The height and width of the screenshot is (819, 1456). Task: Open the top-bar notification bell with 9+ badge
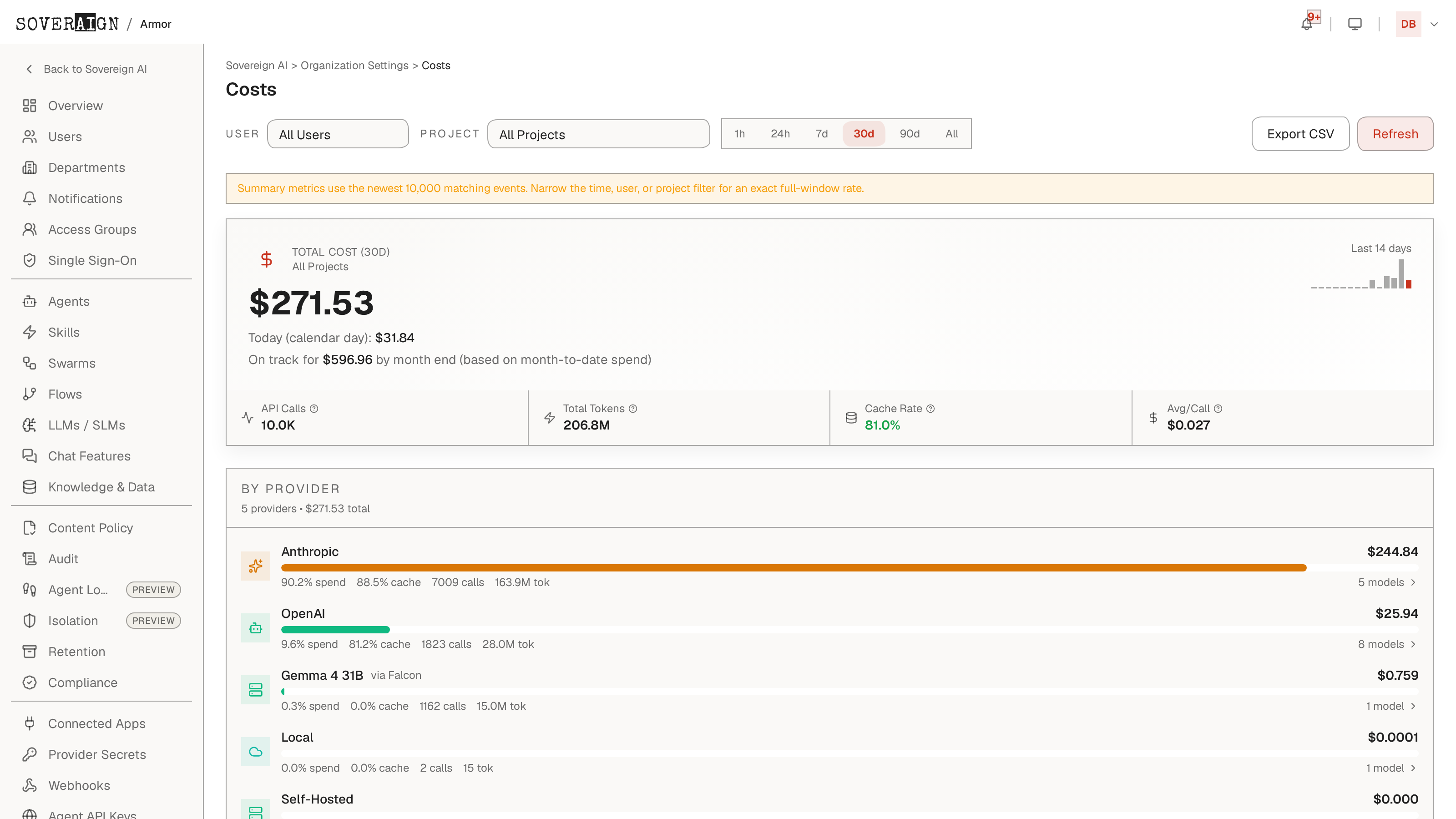coord(1307,24)
